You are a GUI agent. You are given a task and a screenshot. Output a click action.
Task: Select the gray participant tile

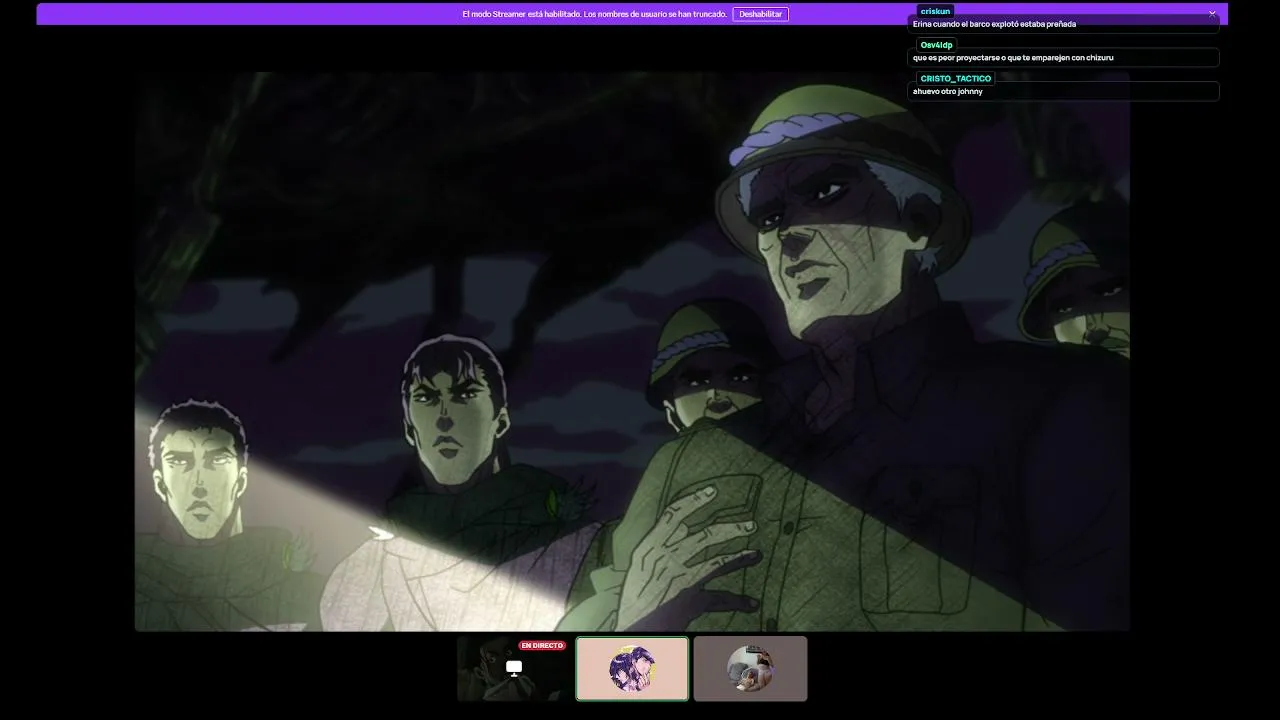tap(750, 669)
